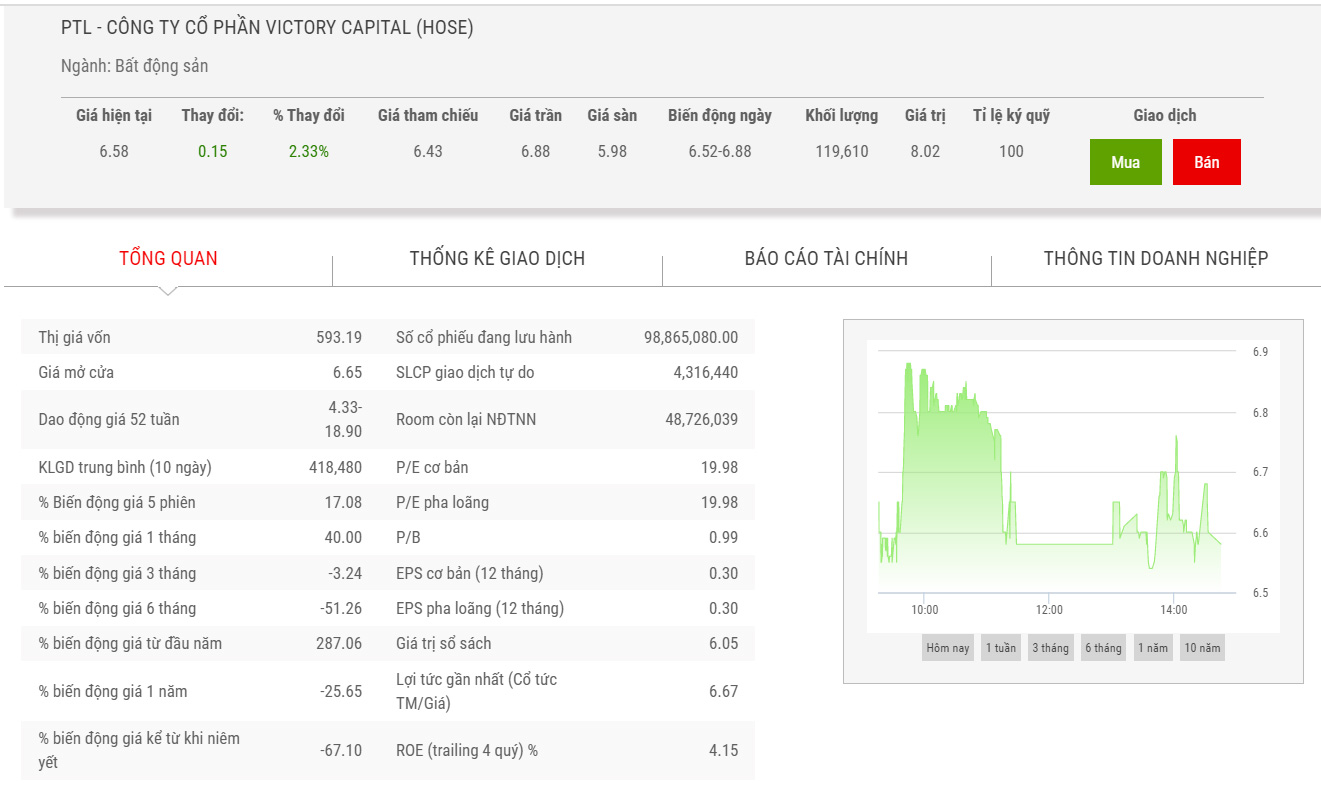Open the BÁO CÁO TÀI CHÍNH tab
The height and width of the screenshot is (791, 1321).
826,258
